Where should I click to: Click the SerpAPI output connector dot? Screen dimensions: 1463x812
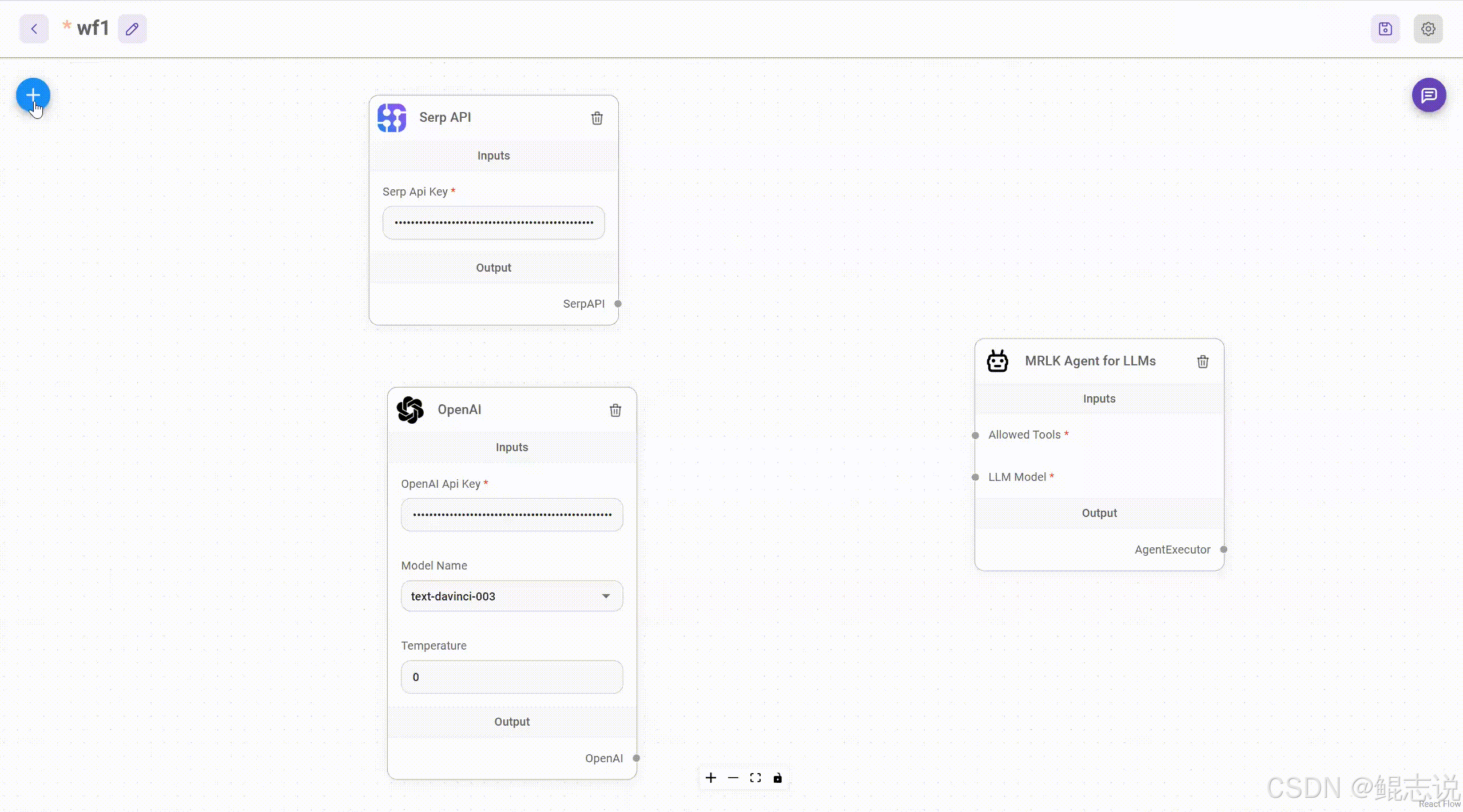click(x=618, y=304)
